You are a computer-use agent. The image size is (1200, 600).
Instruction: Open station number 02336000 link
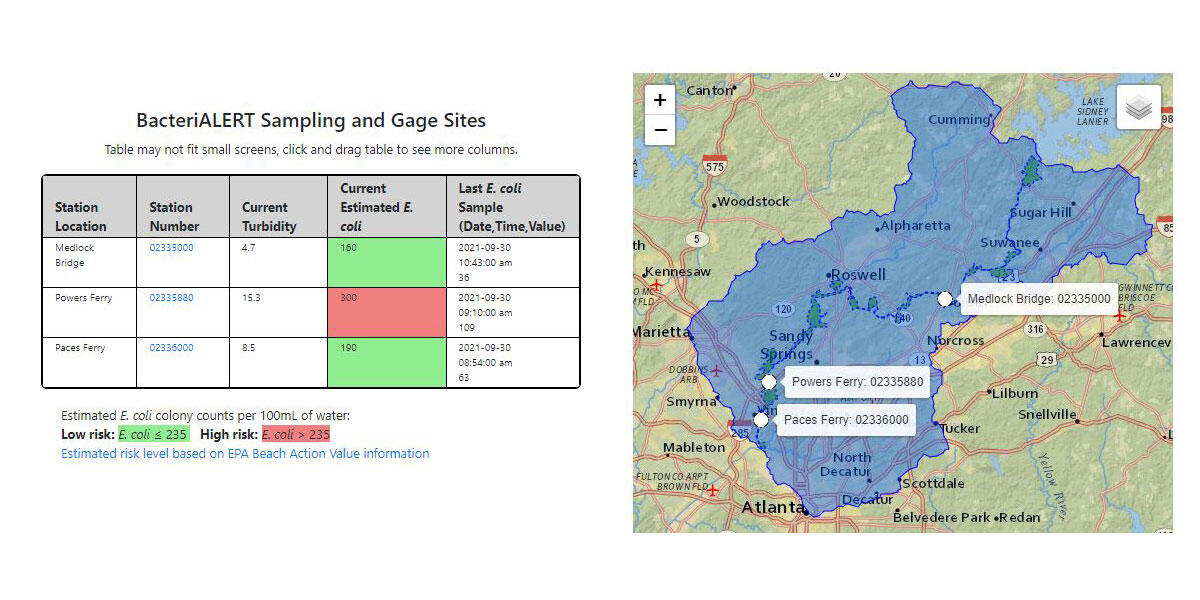[x=172, y=348]
